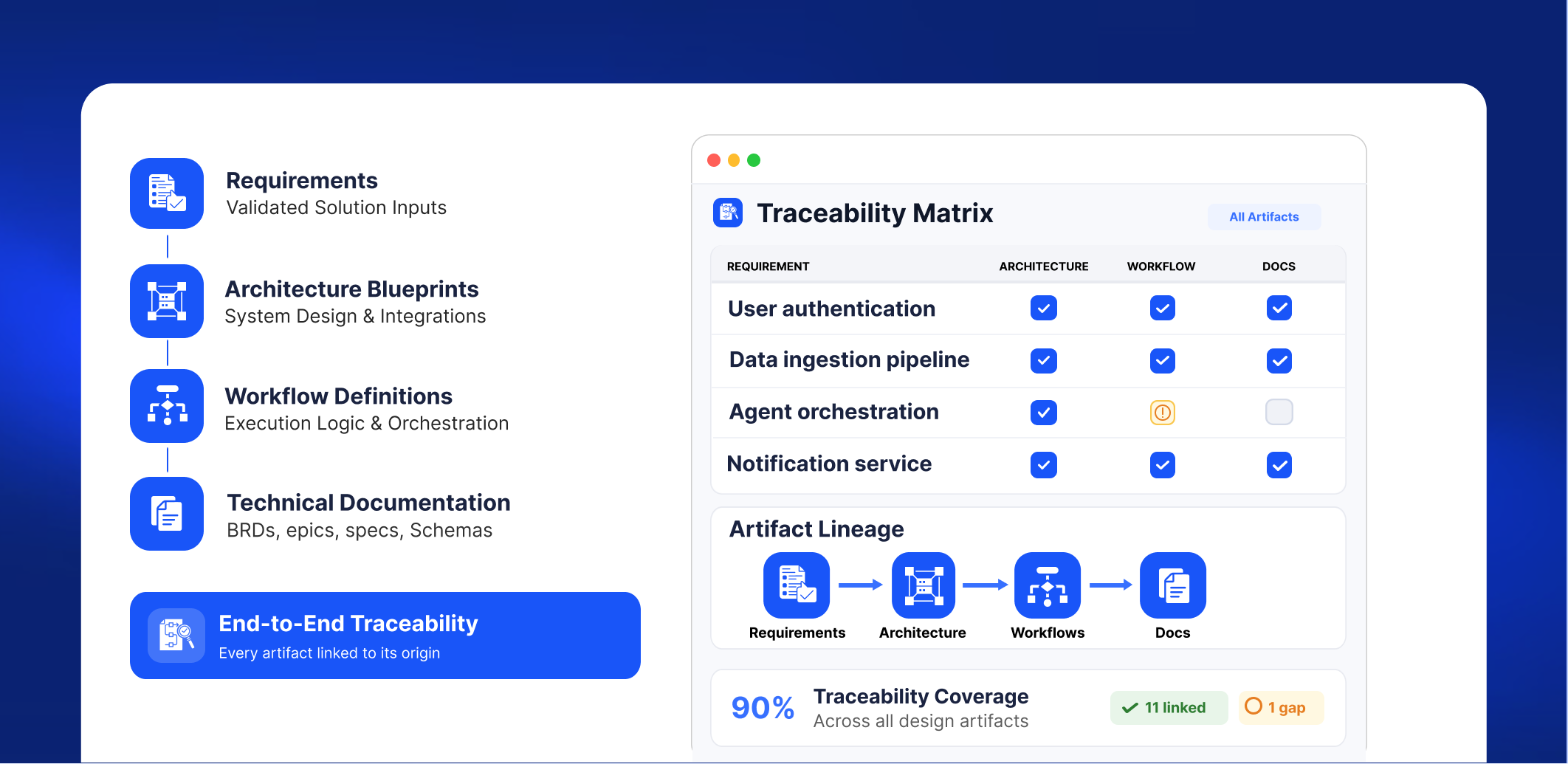Click the Traceability Matrix header icon
The image size is (1568, 764).
click(x=728, y=213)
